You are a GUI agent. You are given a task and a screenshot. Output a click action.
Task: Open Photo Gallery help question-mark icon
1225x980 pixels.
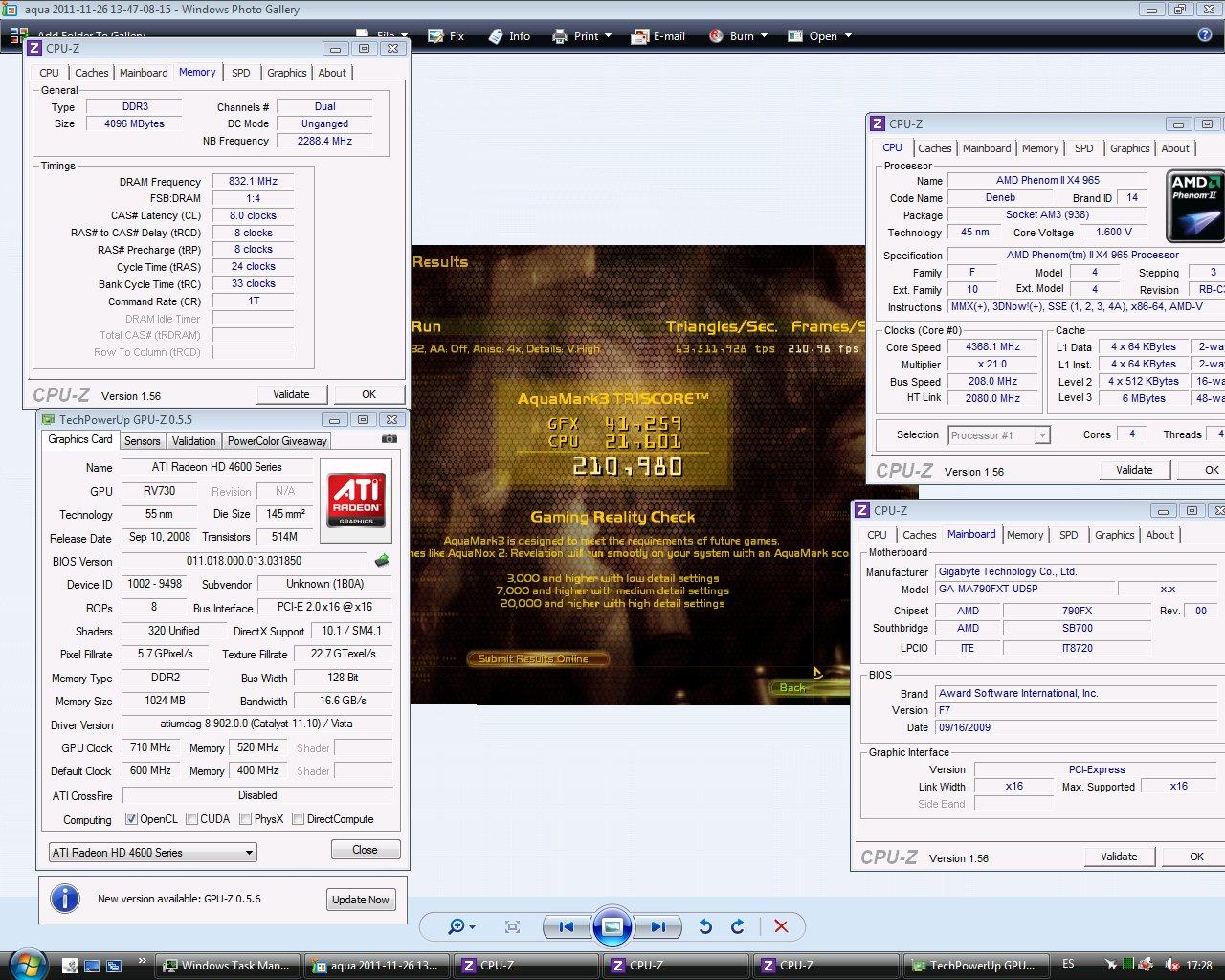[1205, 35]
